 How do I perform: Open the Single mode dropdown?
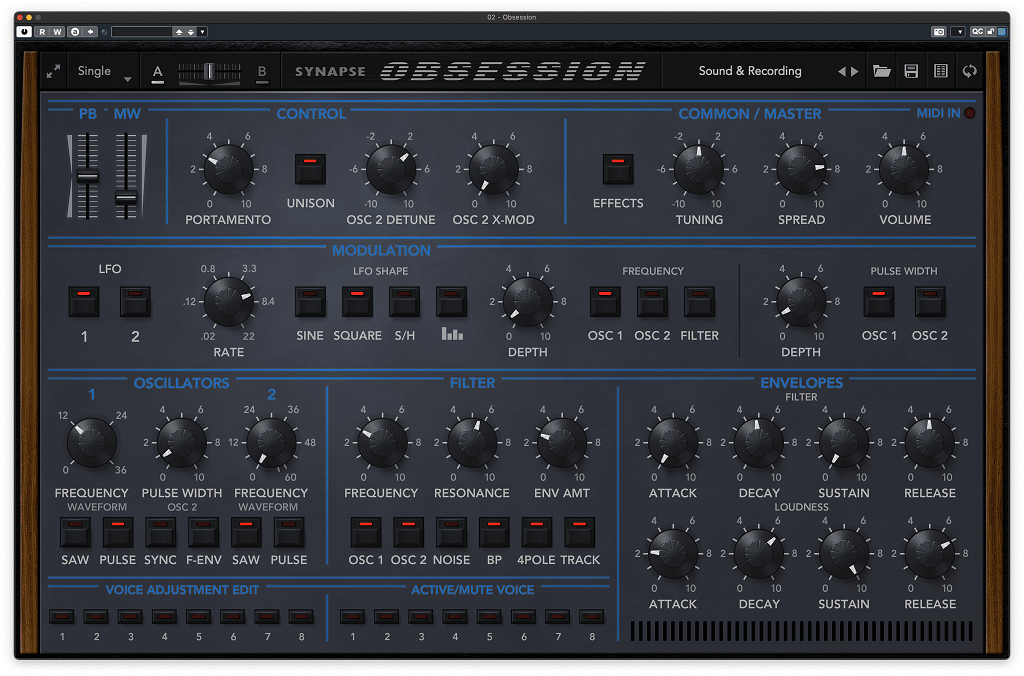(104, 71)
